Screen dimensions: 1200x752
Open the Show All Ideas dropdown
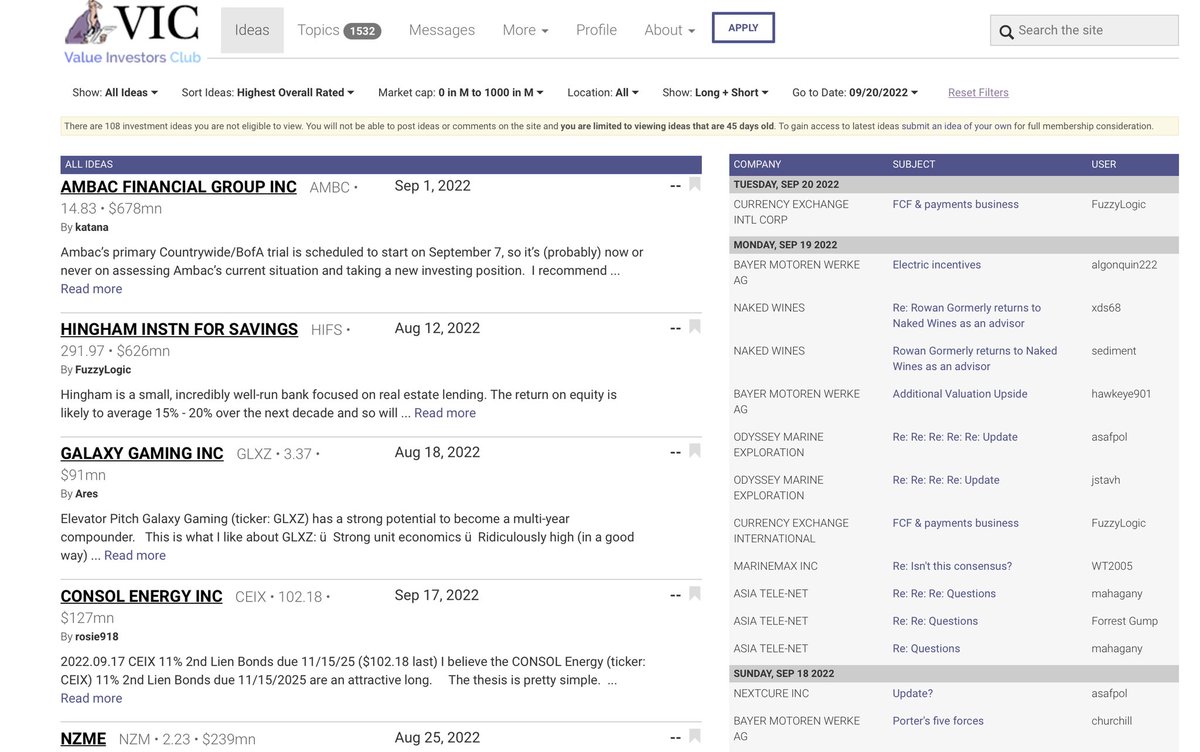(x=115, y=93)
